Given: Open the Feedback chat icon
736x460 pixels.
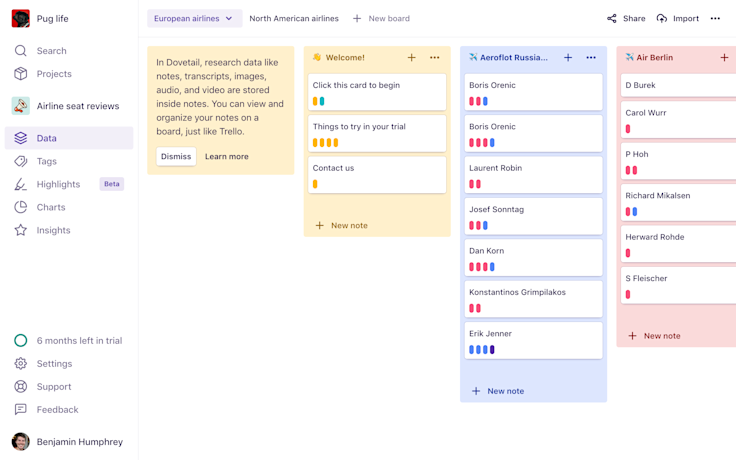Looking at the screenshot, I should point(21,409).
